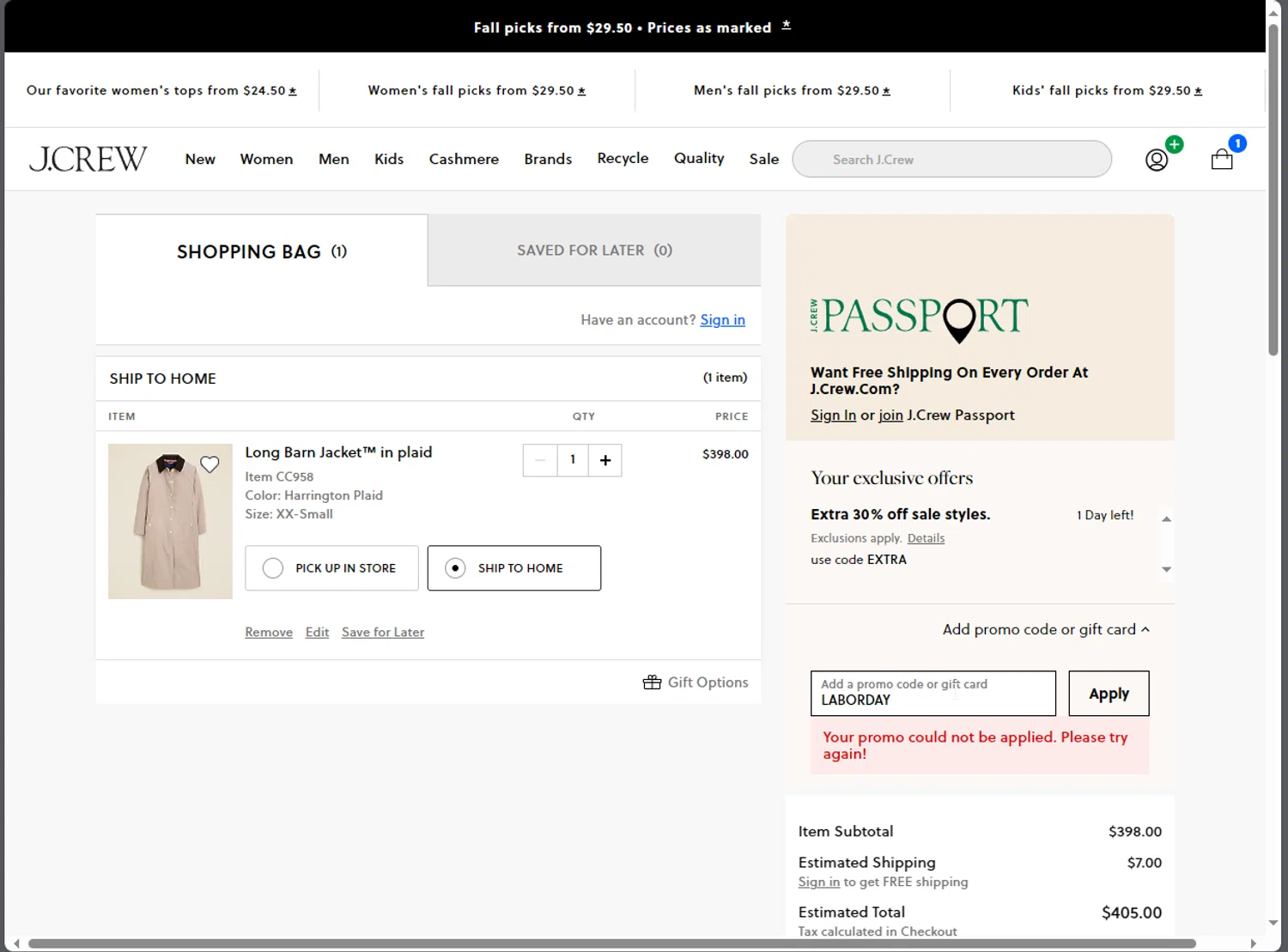Open Gift Options
This screenshot has width=1288, height=952.
click(x=696, y=682)
